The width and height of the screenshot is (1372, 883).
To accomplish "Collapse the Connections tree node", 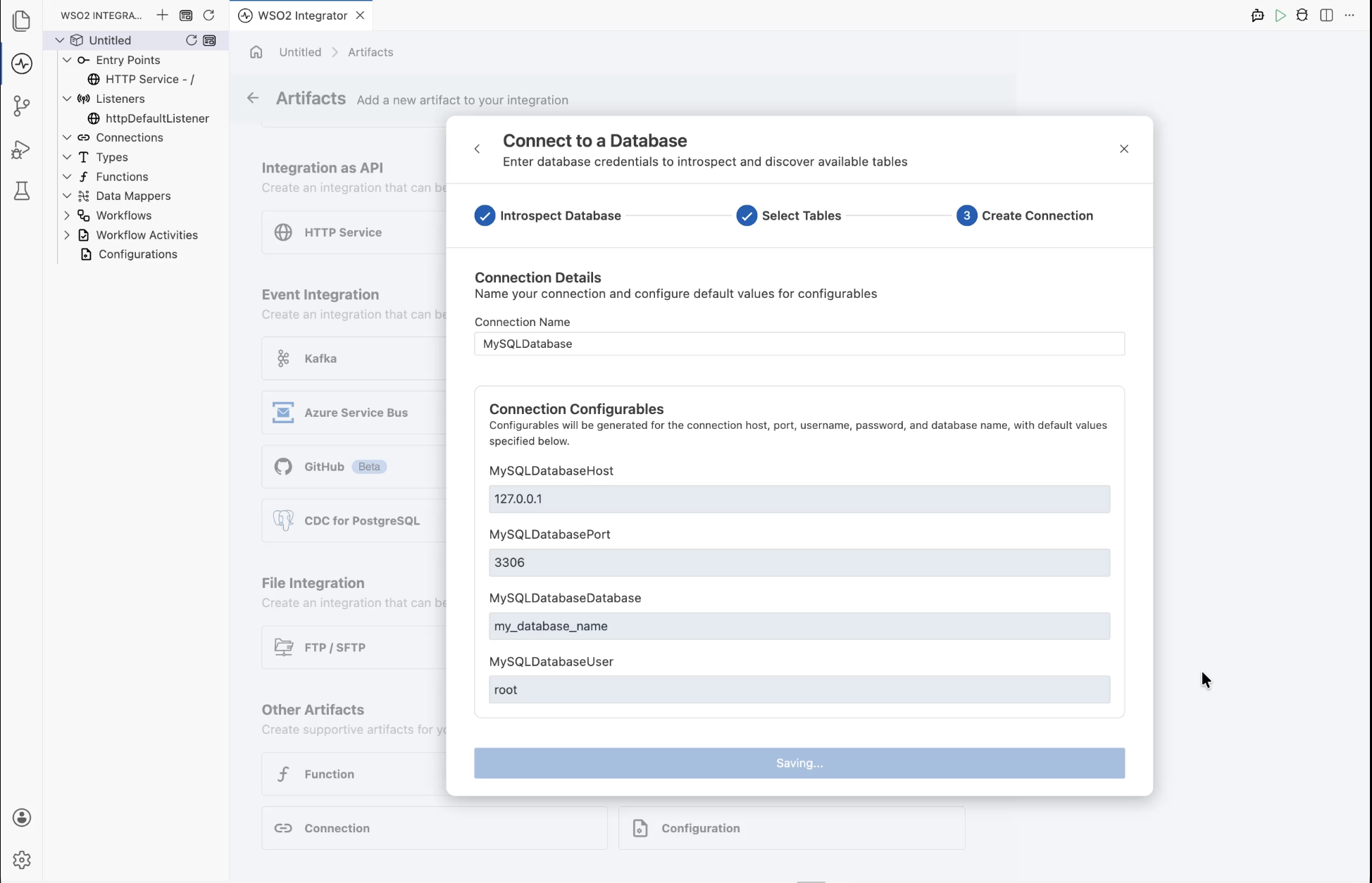I will (x=67, y=137).
